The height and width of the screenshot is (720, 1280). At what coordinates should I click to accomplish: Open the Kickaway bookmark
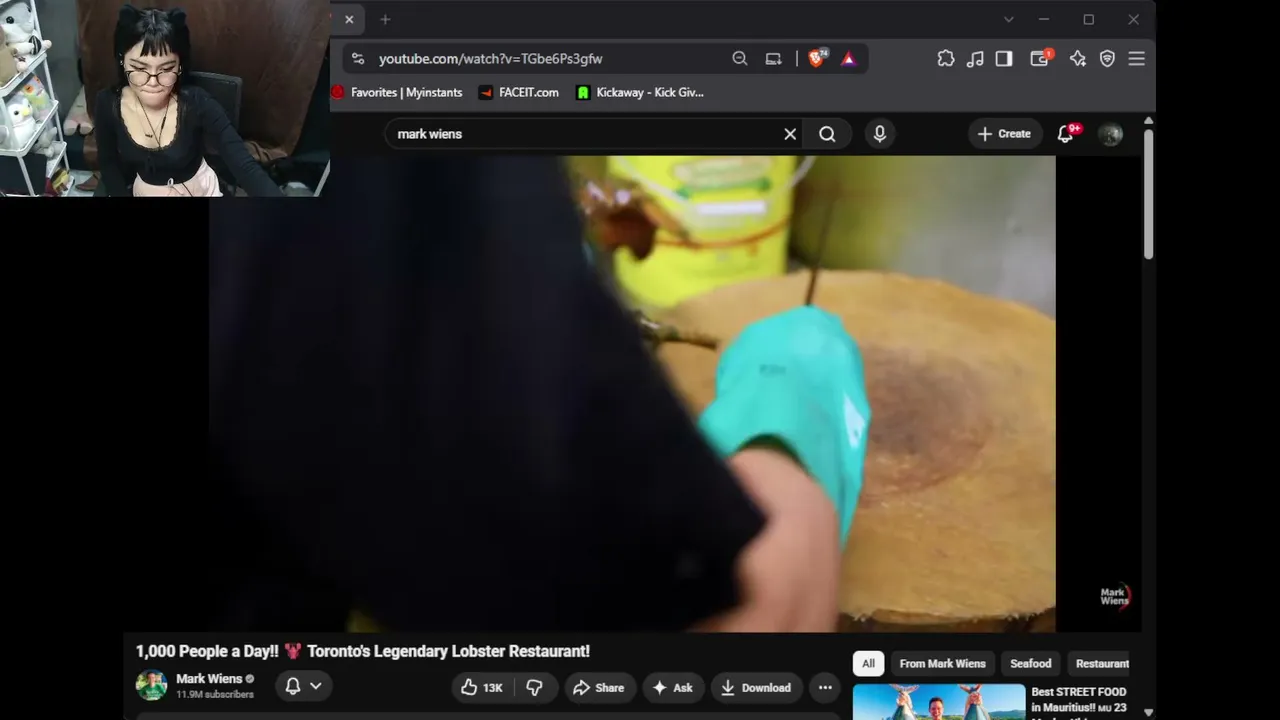pyautogui.click(x=640, y=92)
